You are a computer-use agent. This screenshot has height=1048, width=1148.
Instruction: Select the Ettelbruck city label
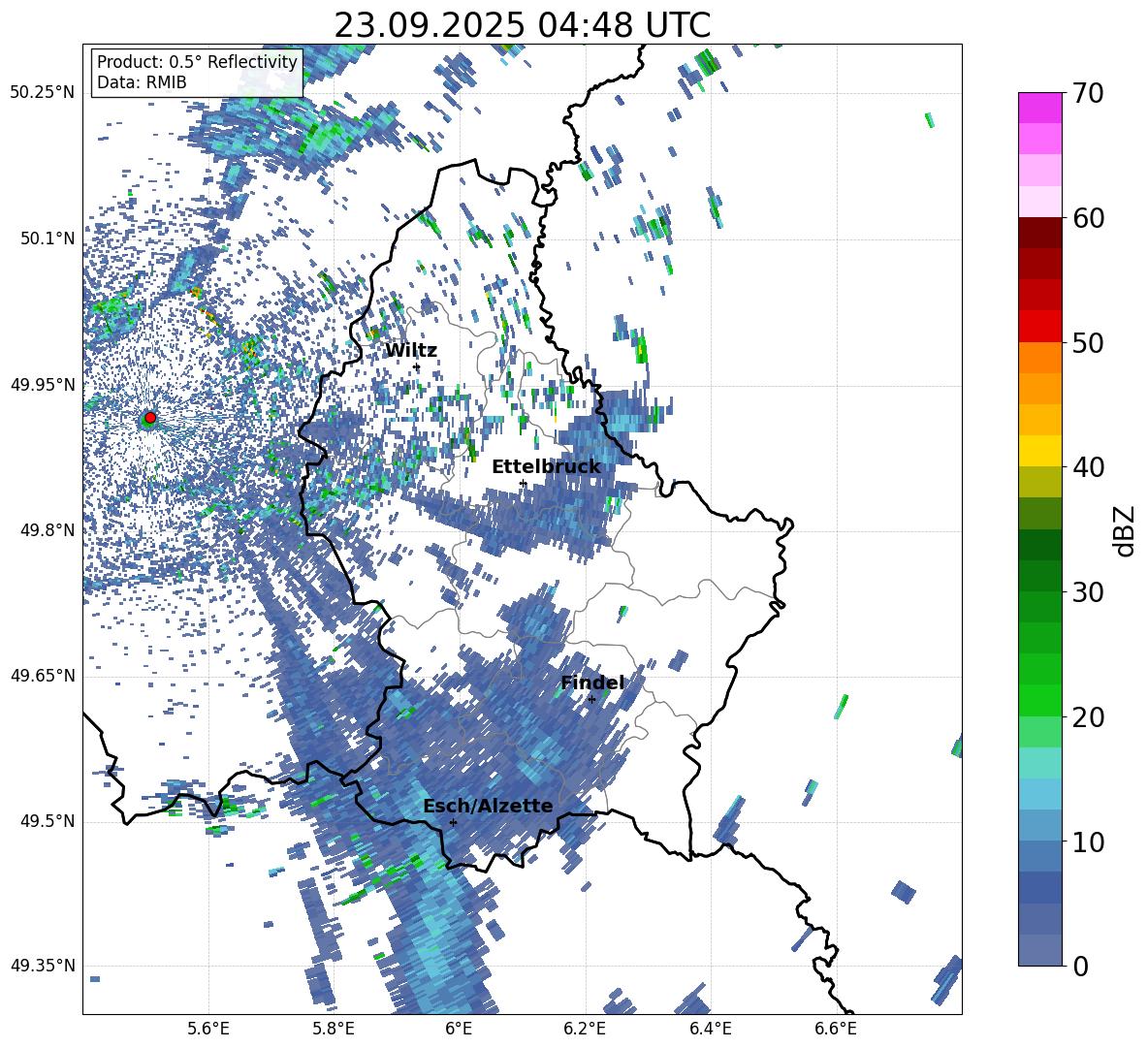(546, 467)
